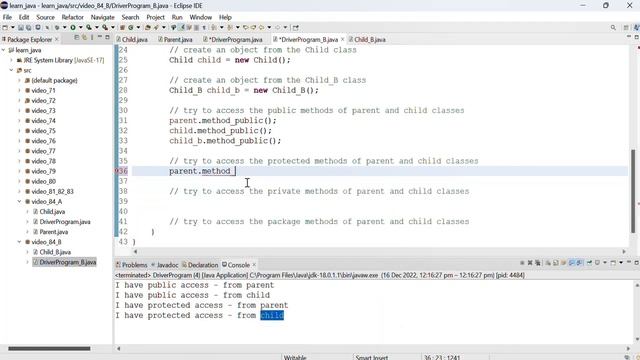Switch to the Child.java editor tab
This screenshot has height=360, width=640.
point(132,40)
